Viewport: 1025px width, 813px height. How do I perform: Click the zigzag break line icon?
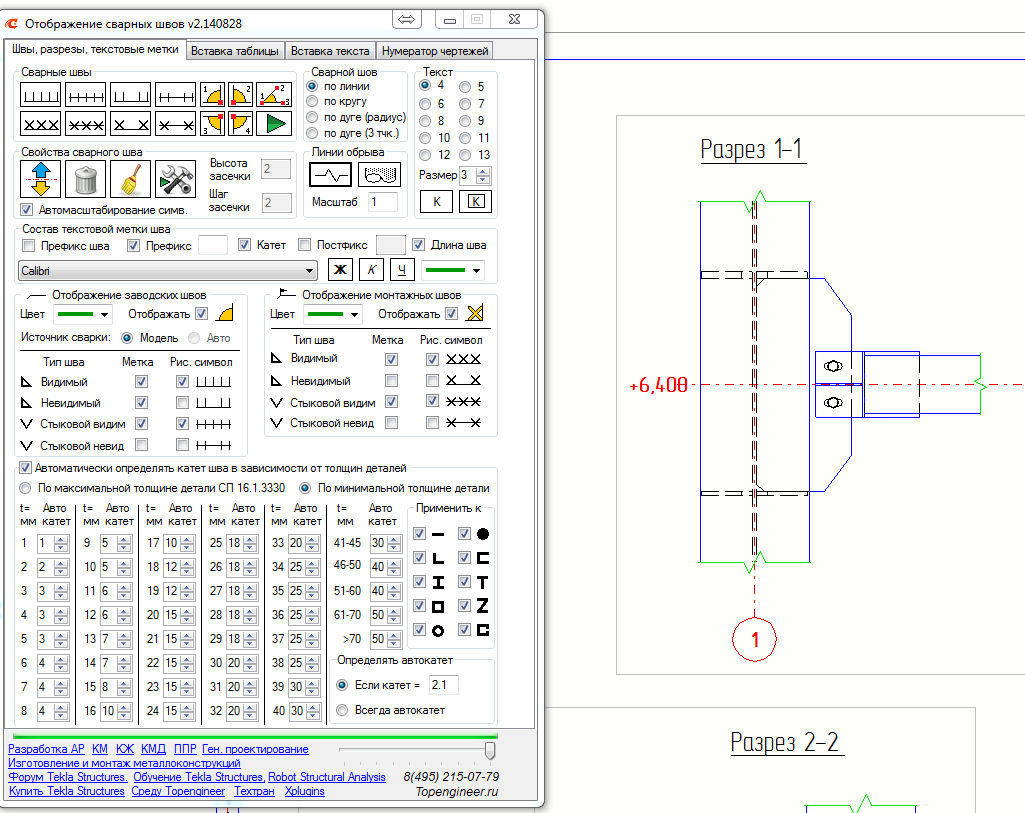330,174
